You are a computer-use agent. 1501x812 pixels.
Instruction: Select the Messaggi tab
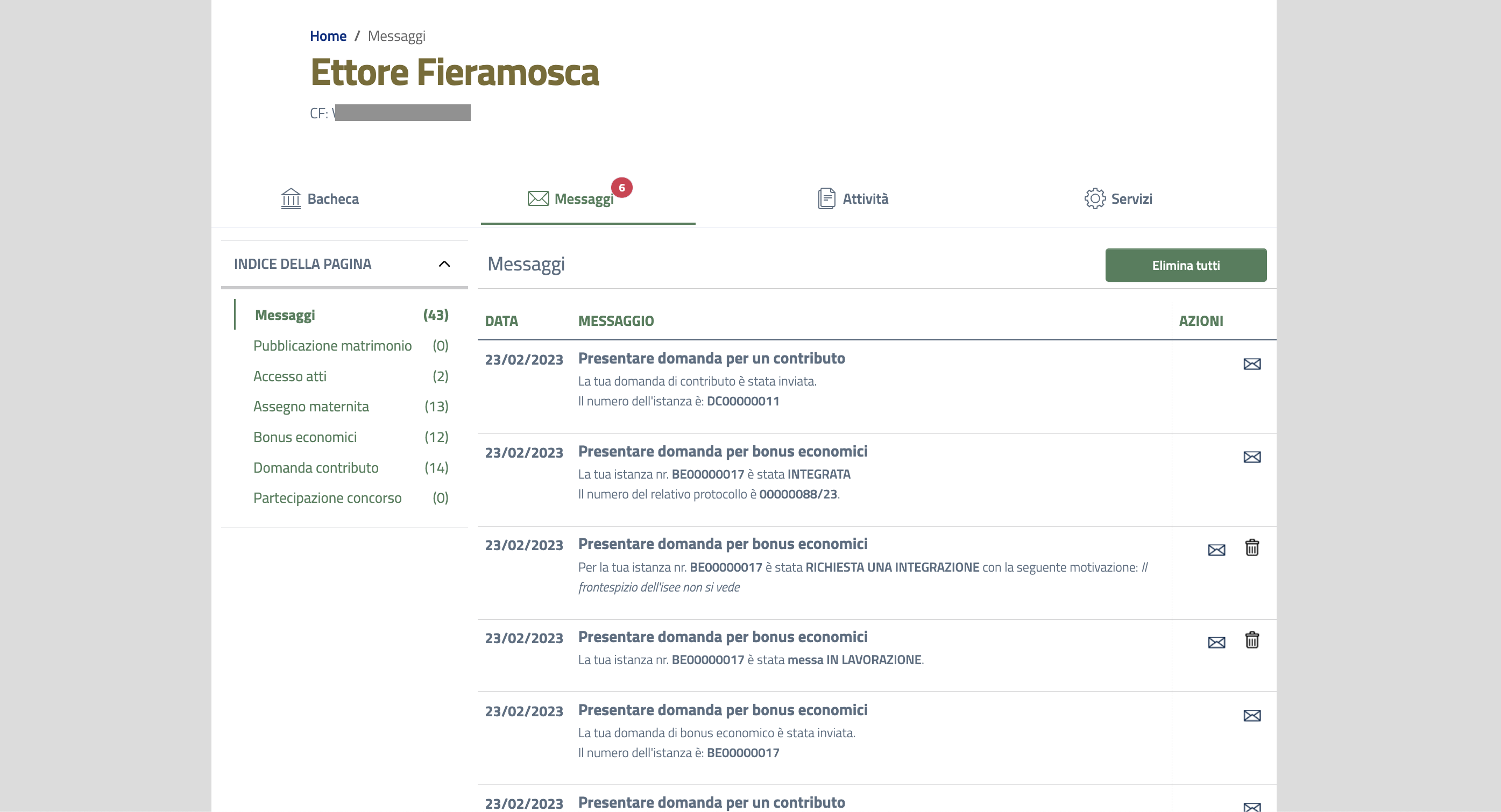[x=571, y=198]
